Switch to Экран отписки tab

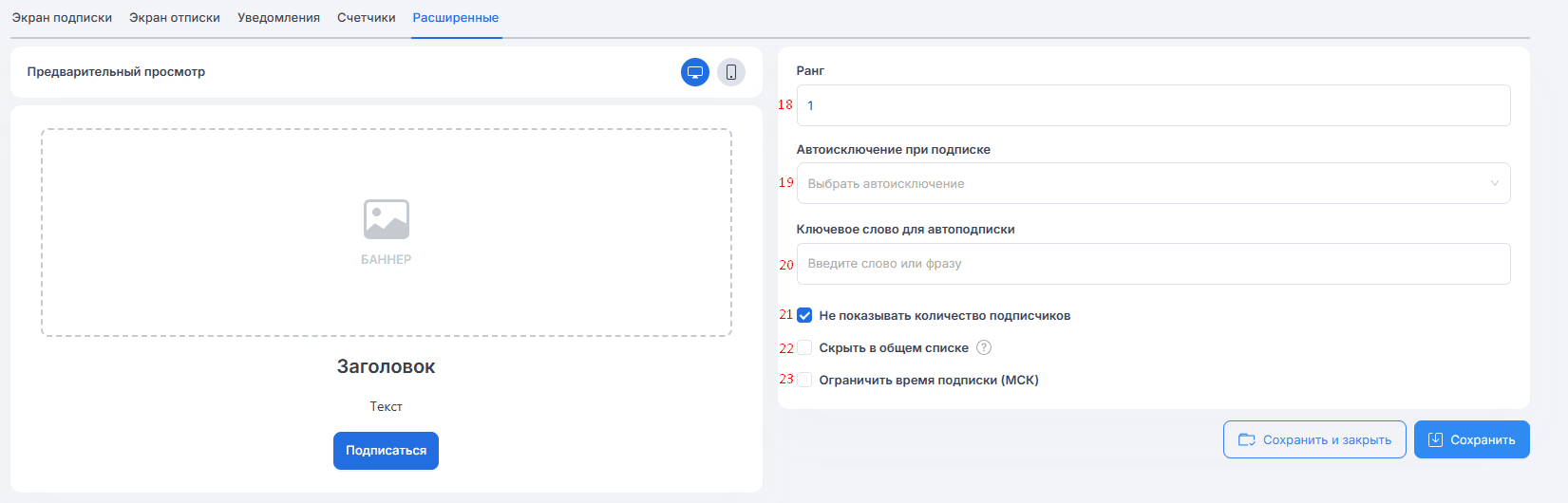(x=175, y=18)
